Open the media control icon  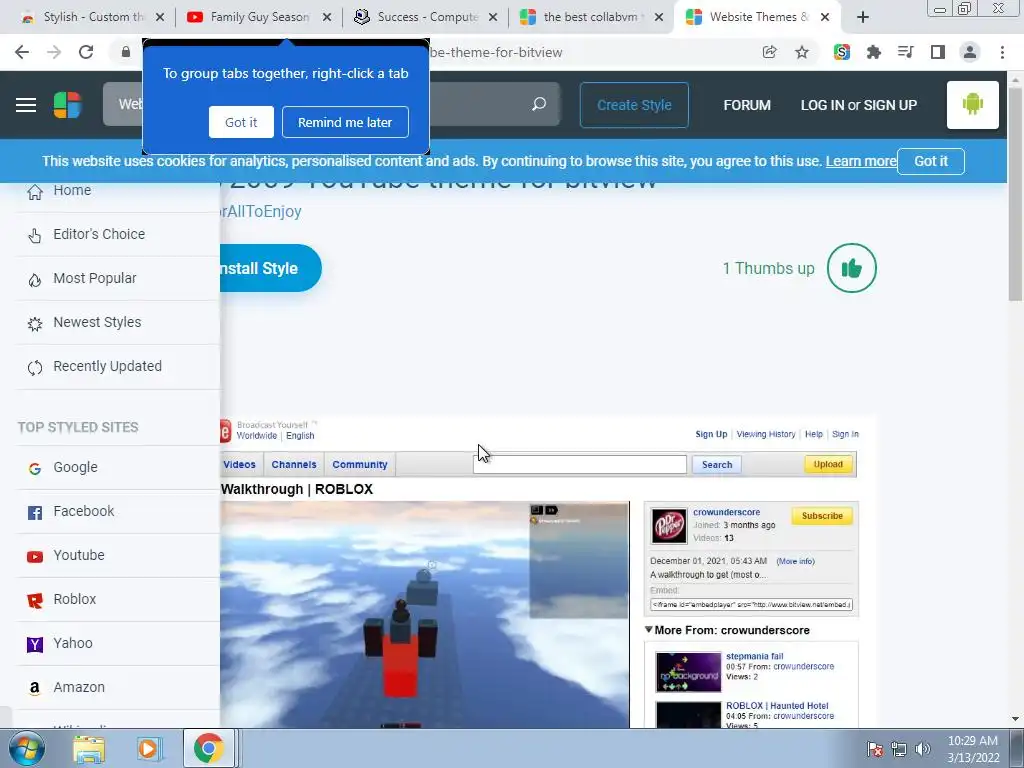coord(906,52)
